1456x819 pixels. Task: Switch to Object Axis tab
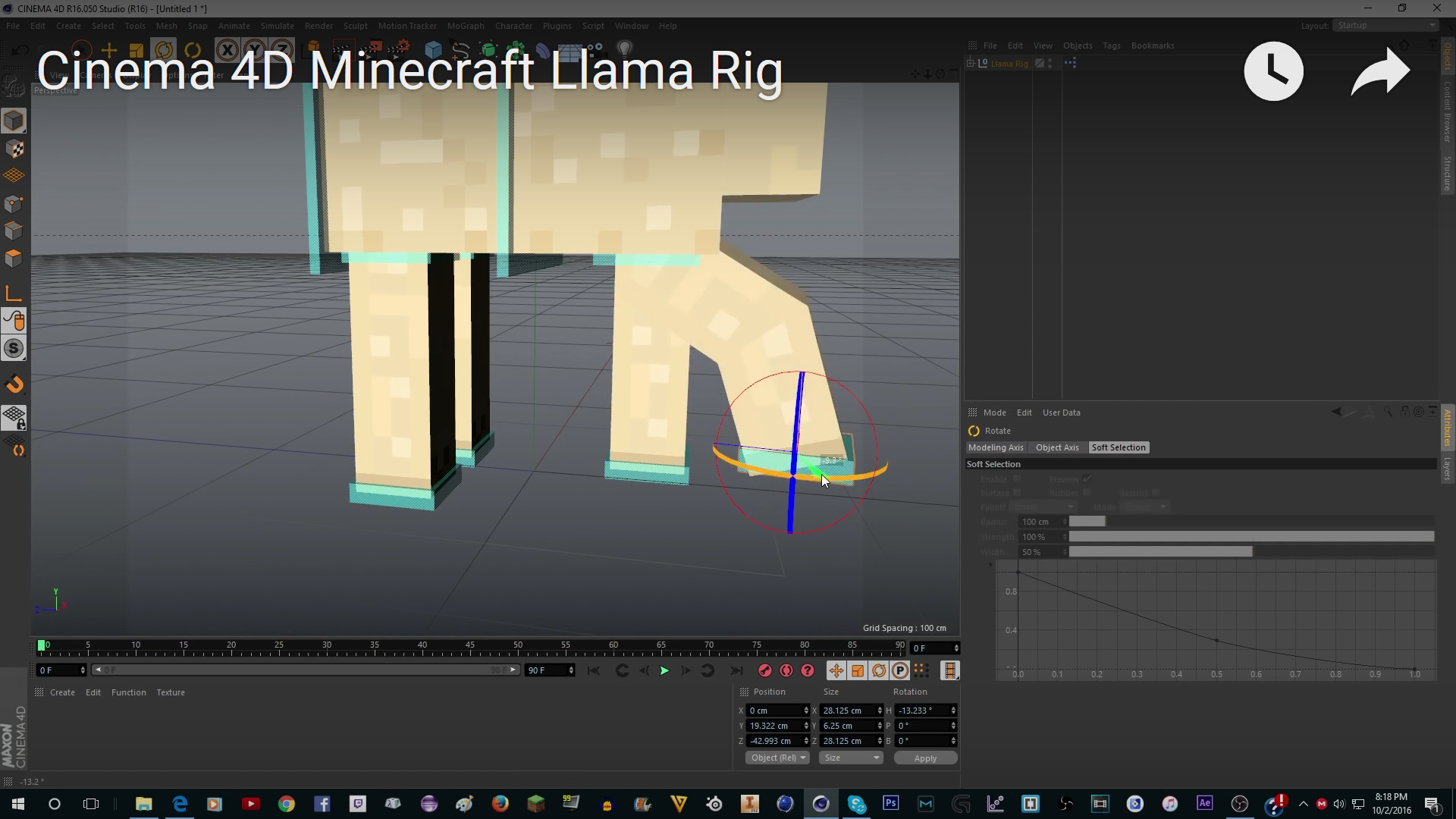[x=1057, y=447]
